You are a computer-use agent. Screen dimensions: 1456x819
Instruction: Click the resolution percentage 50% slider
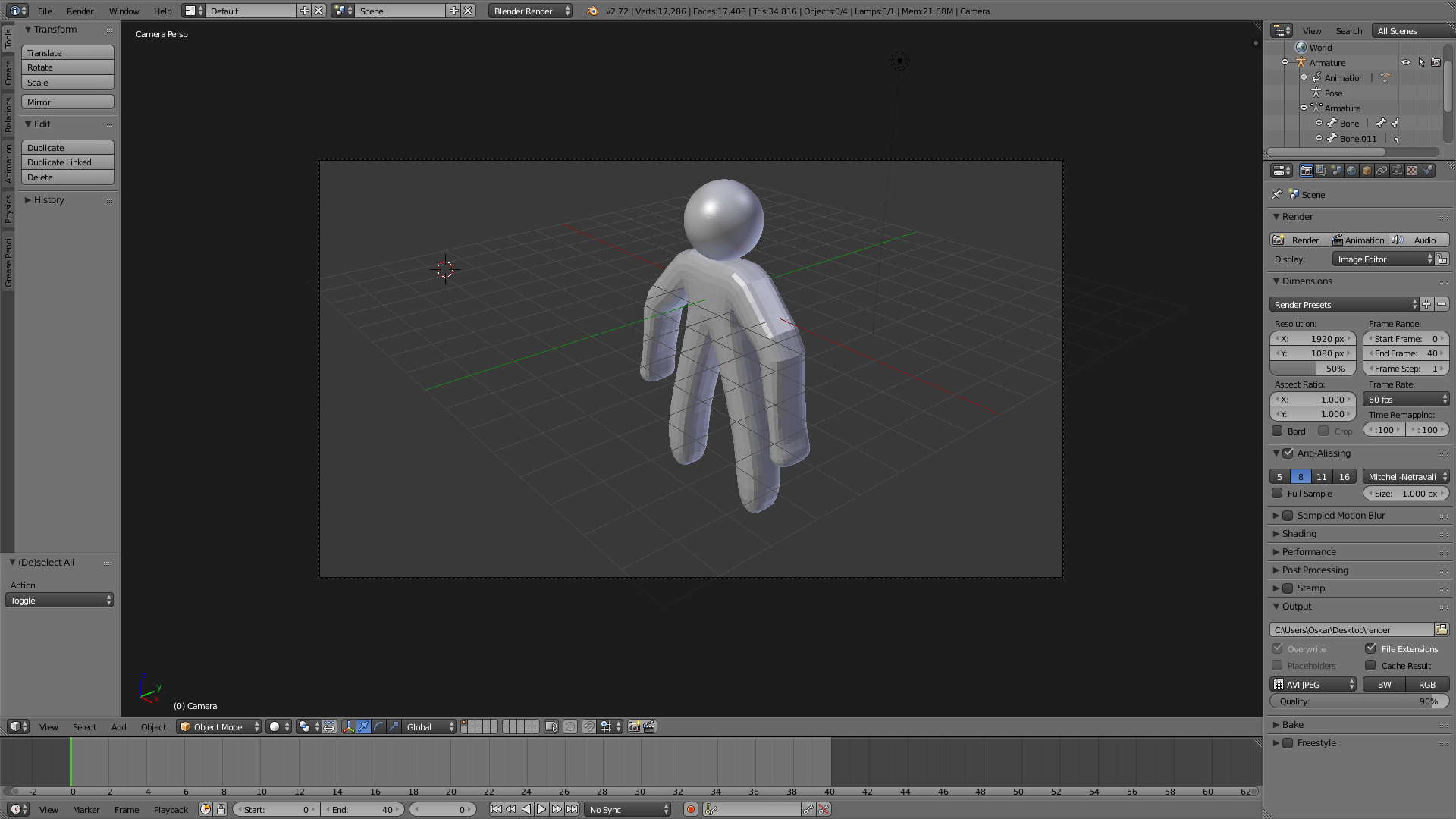pos(1313,368)
